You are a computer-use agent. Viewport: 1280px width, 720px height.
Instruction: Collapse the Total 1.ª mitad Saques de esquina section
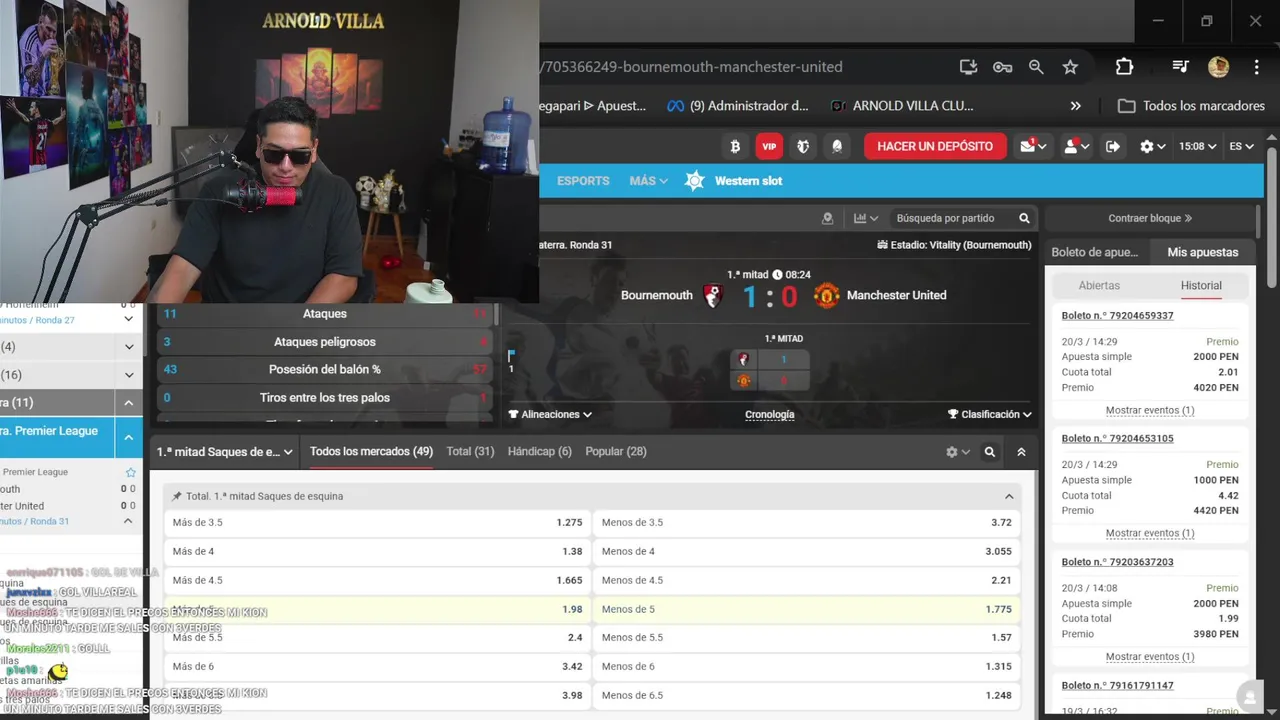1009,496
